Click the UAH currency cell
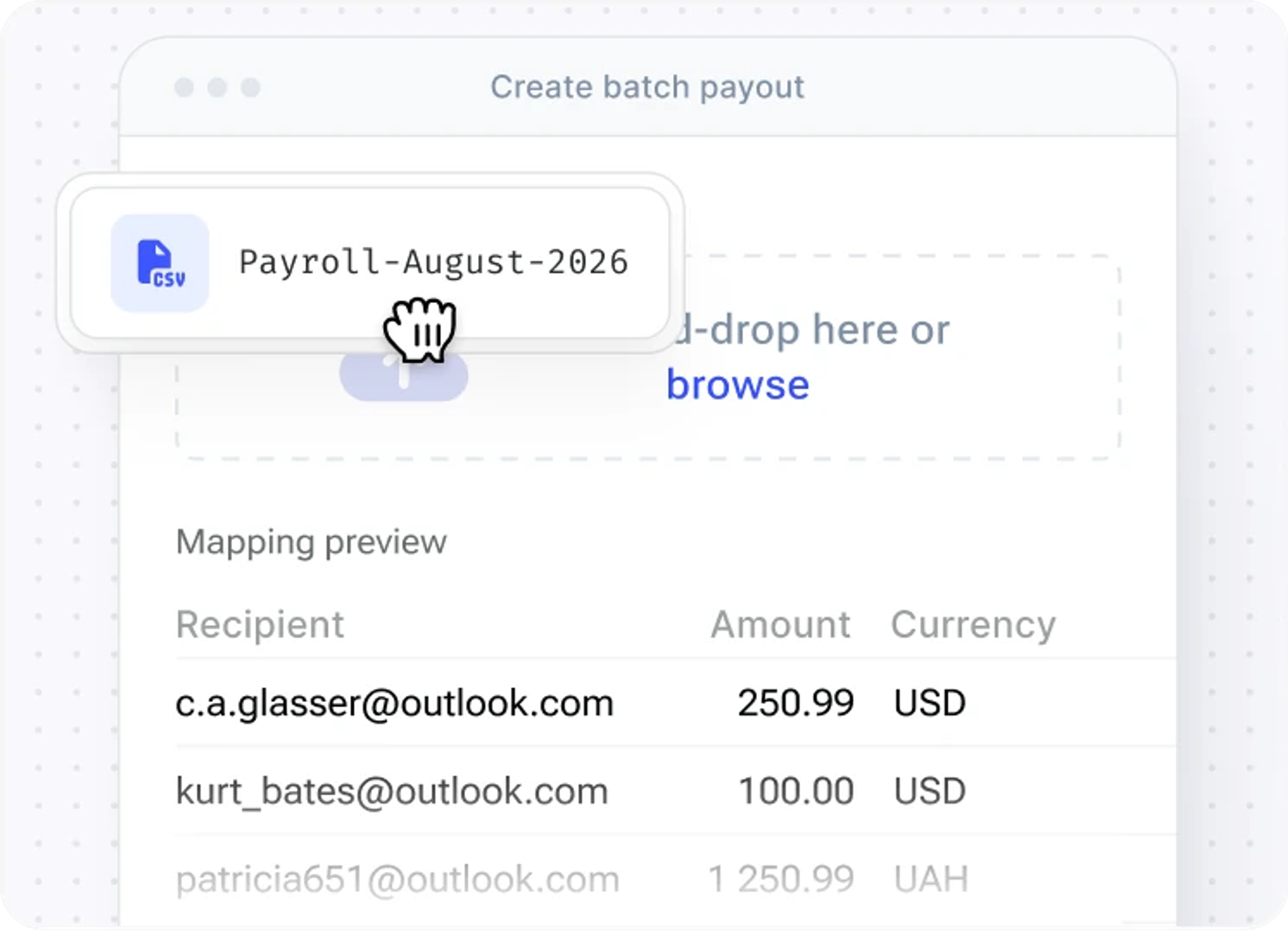 coord(931,879)
